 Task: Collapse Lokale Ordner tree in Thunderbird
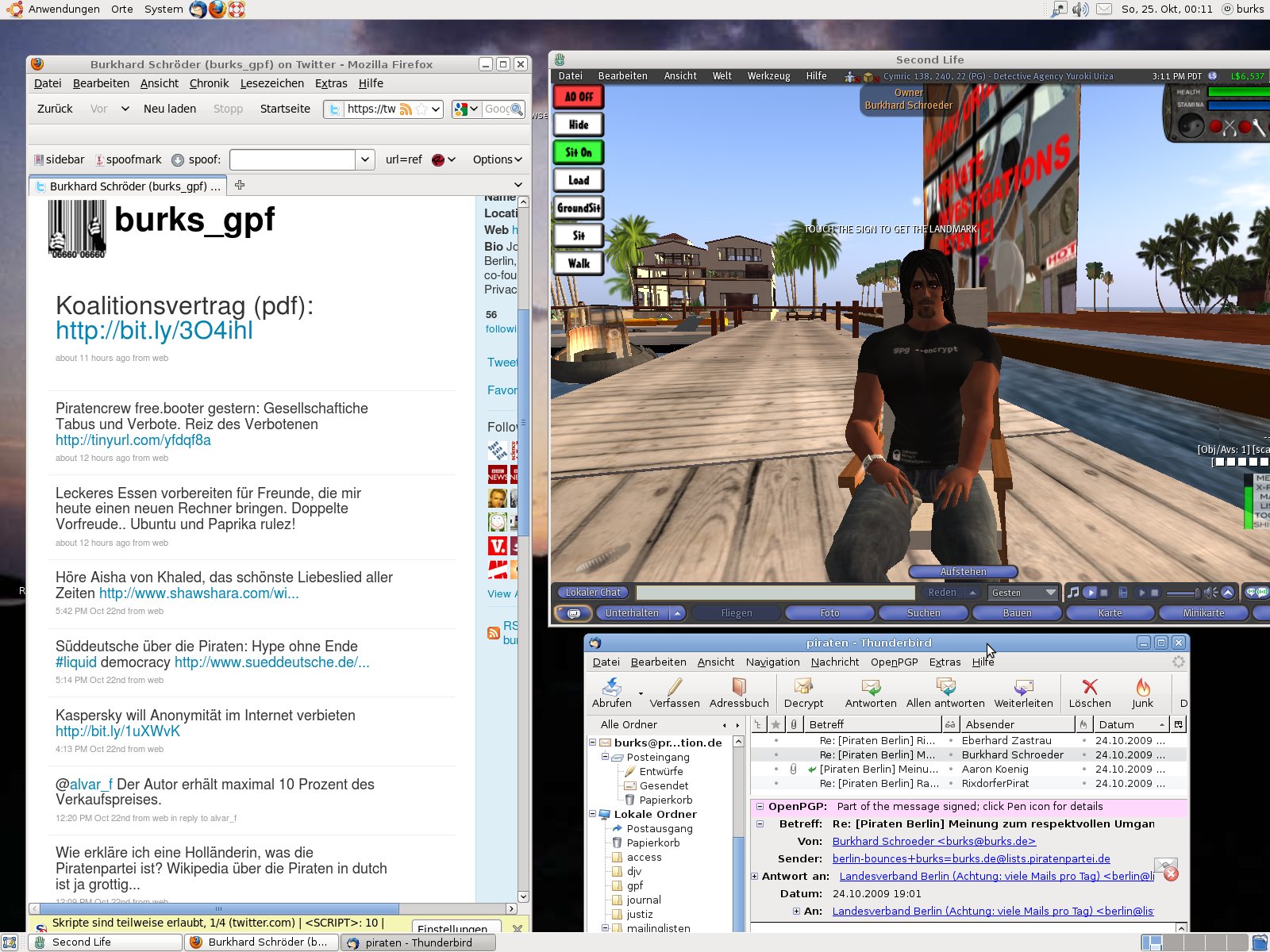(592, 814)
